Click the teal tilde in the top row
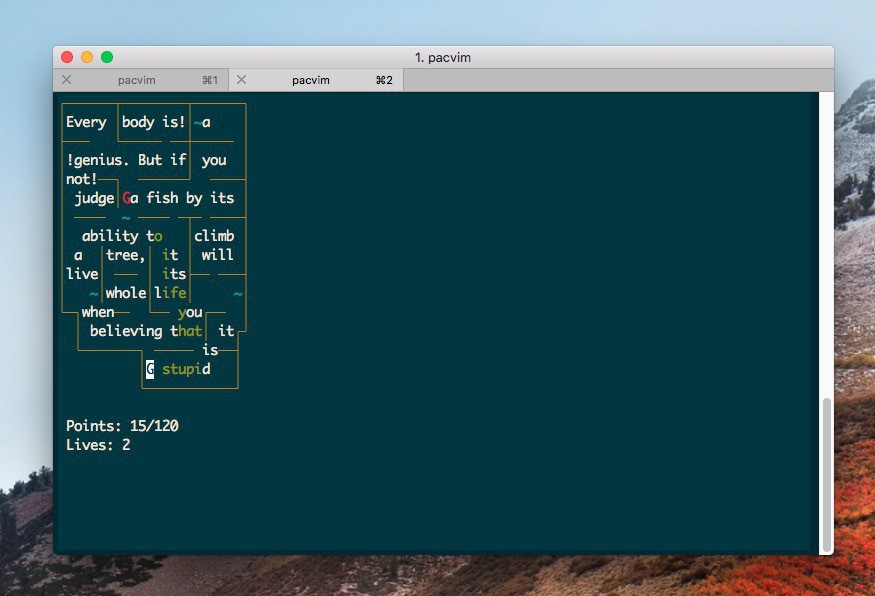This screenshot has height=596, width=875. (x=198, y=122)
